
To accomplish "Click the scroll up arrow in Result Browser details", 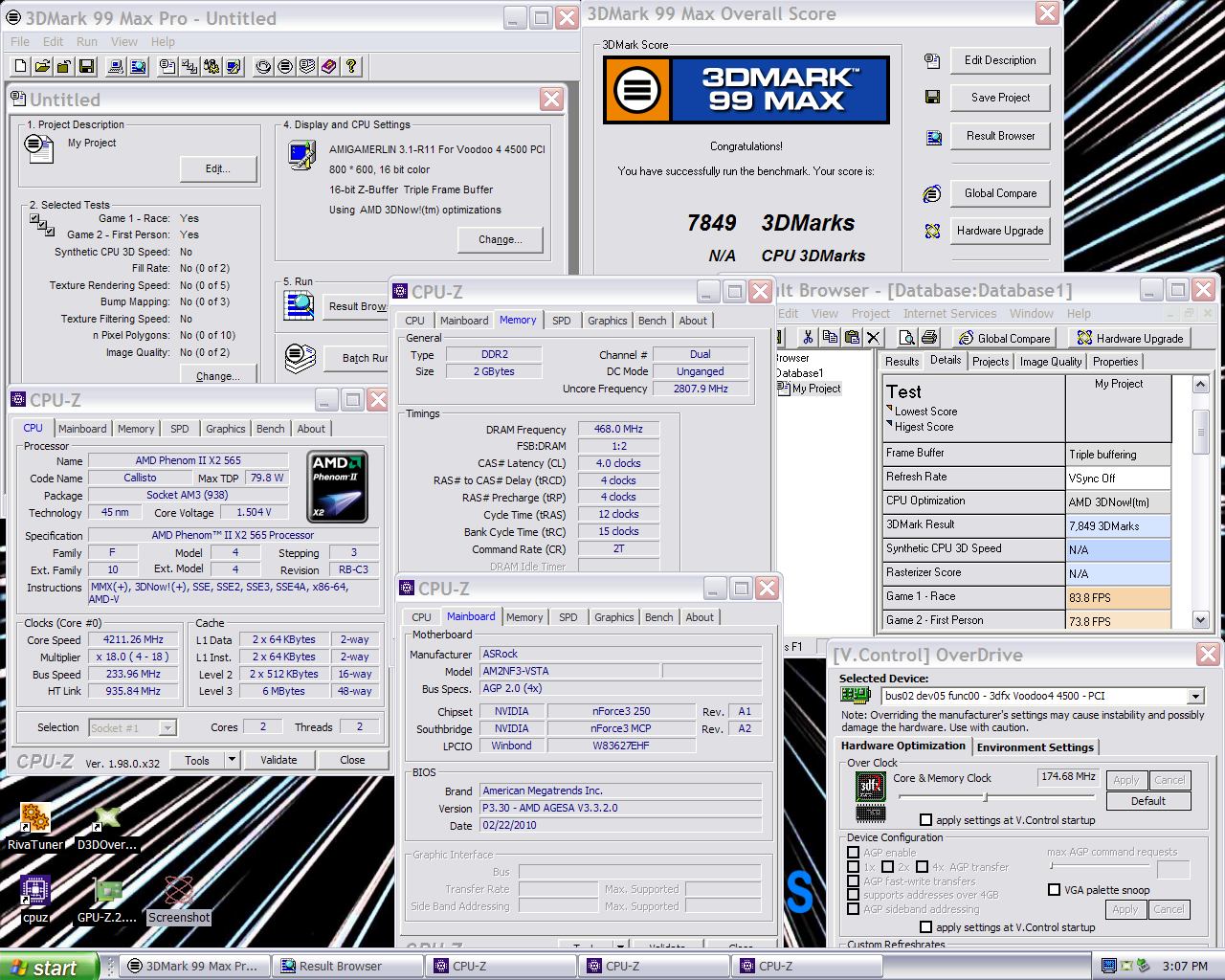I will [x=1201, y=384].
